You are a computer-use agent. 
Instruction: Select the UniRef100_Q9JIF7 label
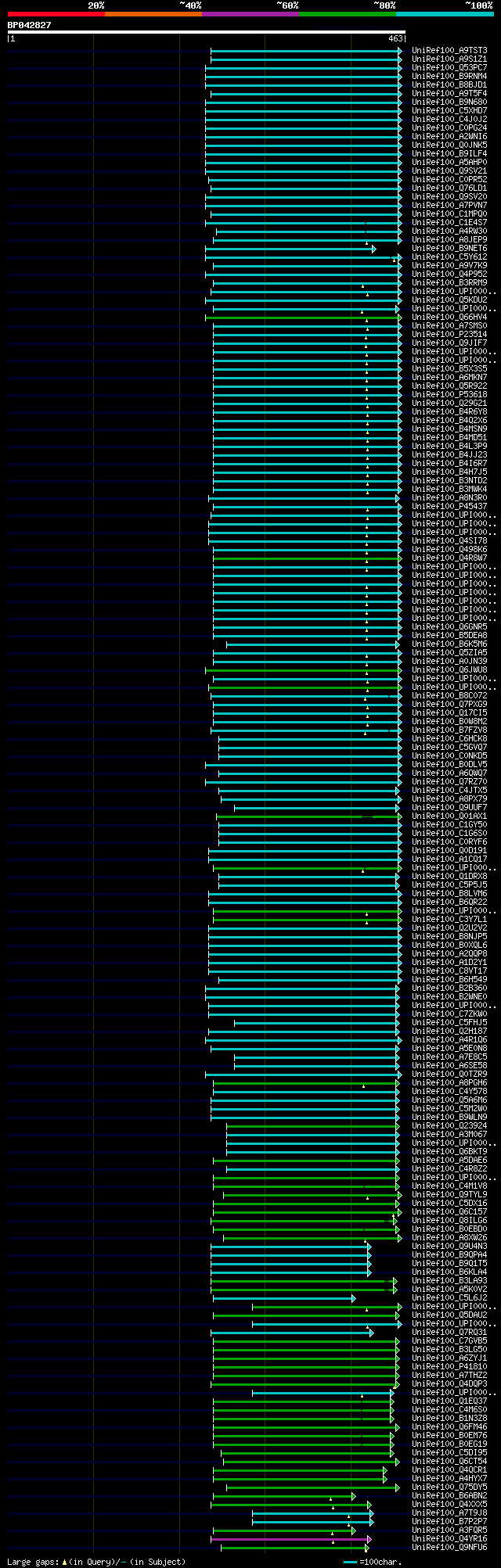(449, 343)
